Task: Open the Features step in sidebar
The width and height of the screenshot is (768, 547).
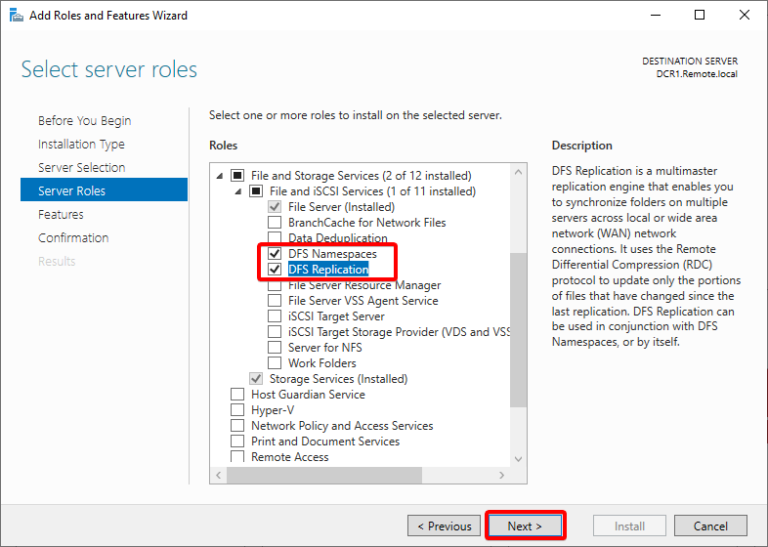Action: coord(61,214)
